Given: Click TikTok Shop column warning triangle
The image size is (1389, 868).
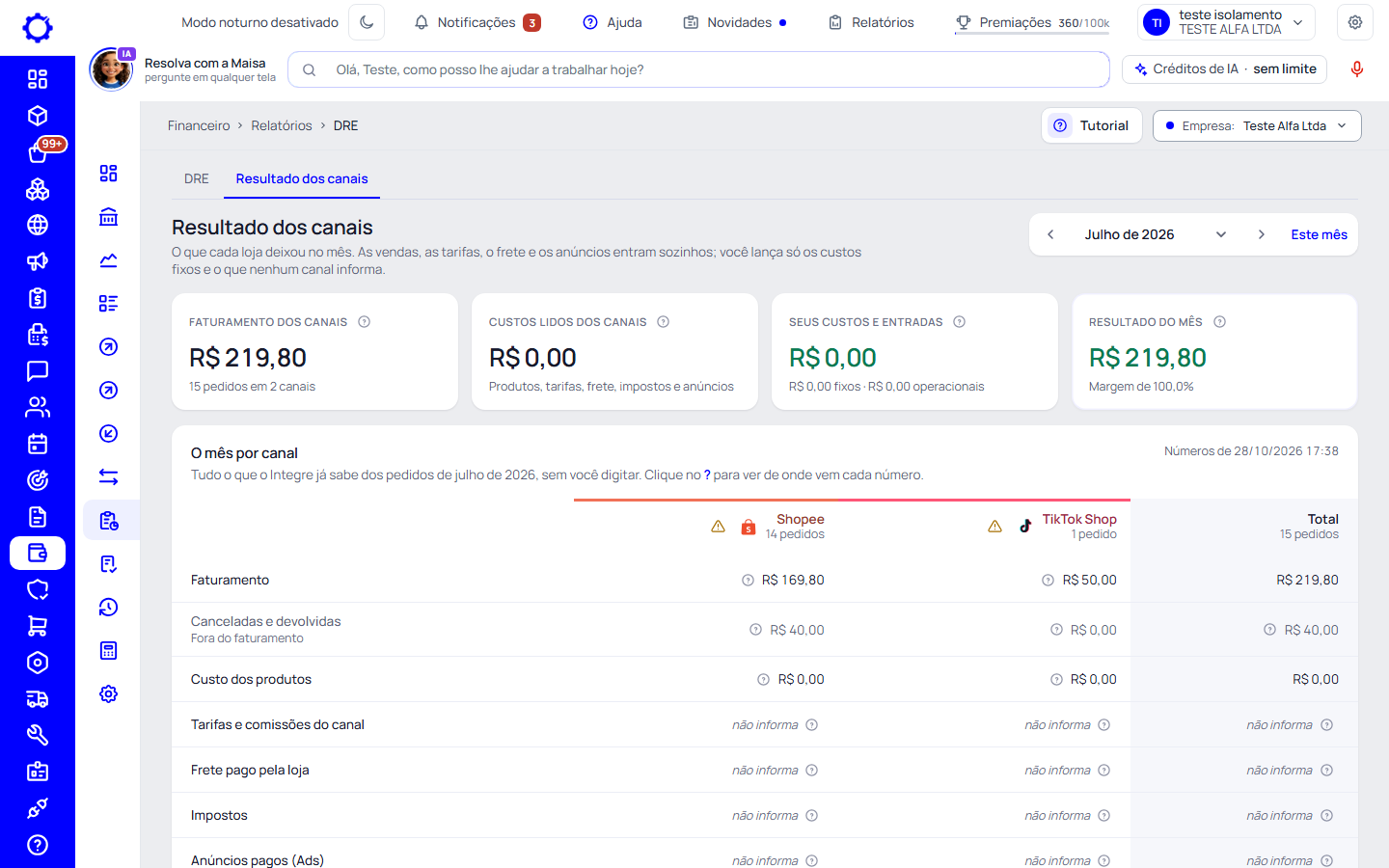Looking at the screenshot, I should pyautogui.click(x=994, y=527).
